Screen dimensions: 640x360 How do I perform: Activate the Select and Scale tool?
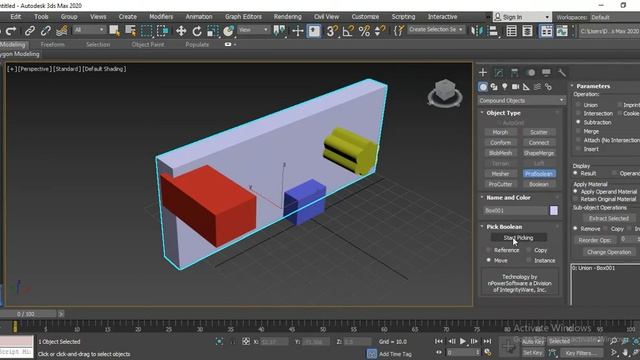coord(213,31)
